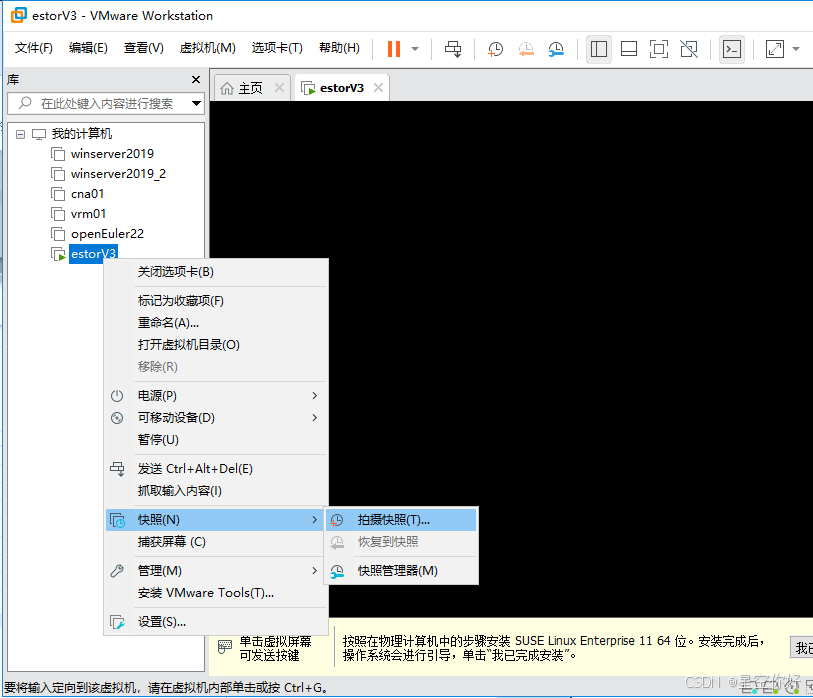Select vrm01 virtual machine
The width and height of the screenshot is (813, 698).
(88, 214)
